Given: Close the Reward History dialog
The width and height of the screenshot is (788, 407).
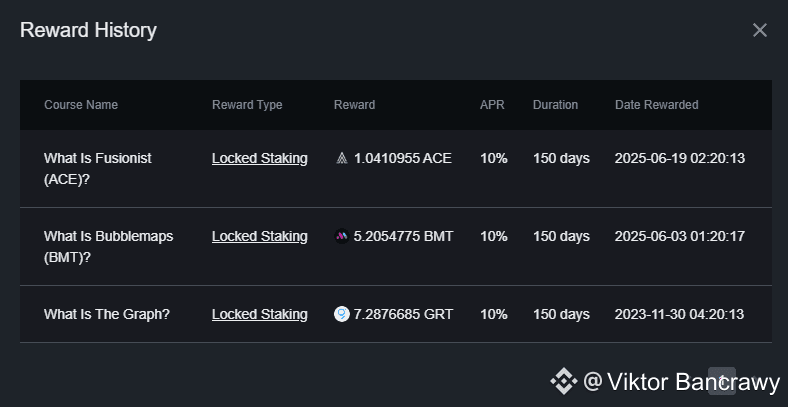Looking at the screenshot, I should tap(760, 30).
